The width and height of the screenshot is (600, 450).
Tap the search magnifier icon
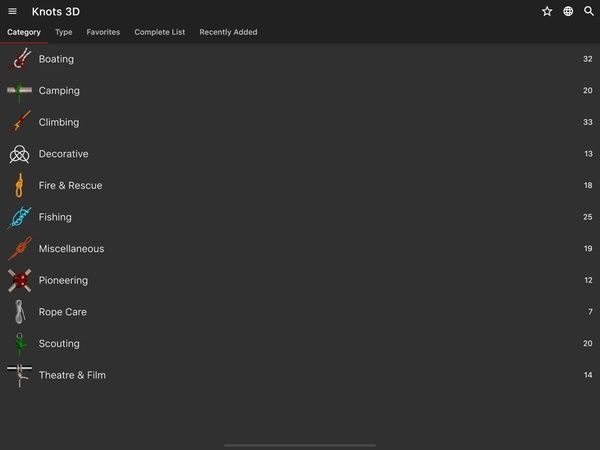click(589, 11)
